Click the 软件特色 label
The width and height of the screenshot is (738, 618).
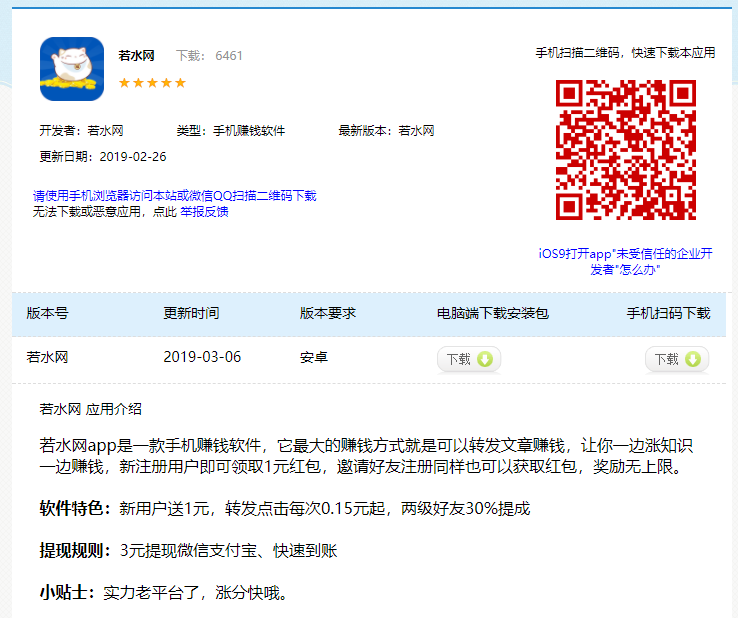coord(75,509)
